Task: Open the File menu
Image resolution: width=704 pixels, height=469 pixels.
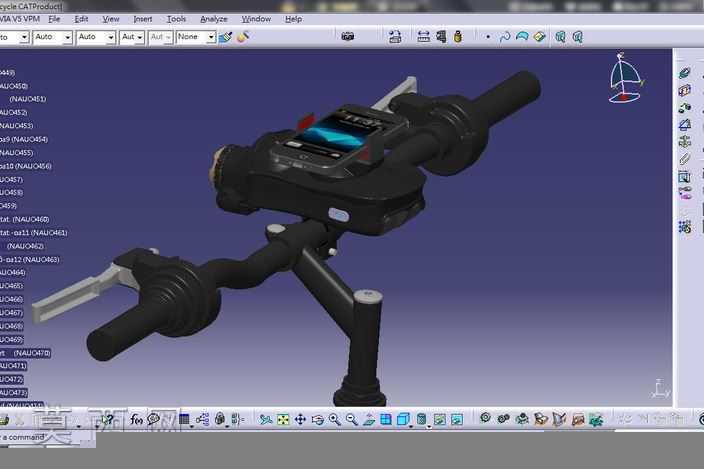Action: coord(54,19)
